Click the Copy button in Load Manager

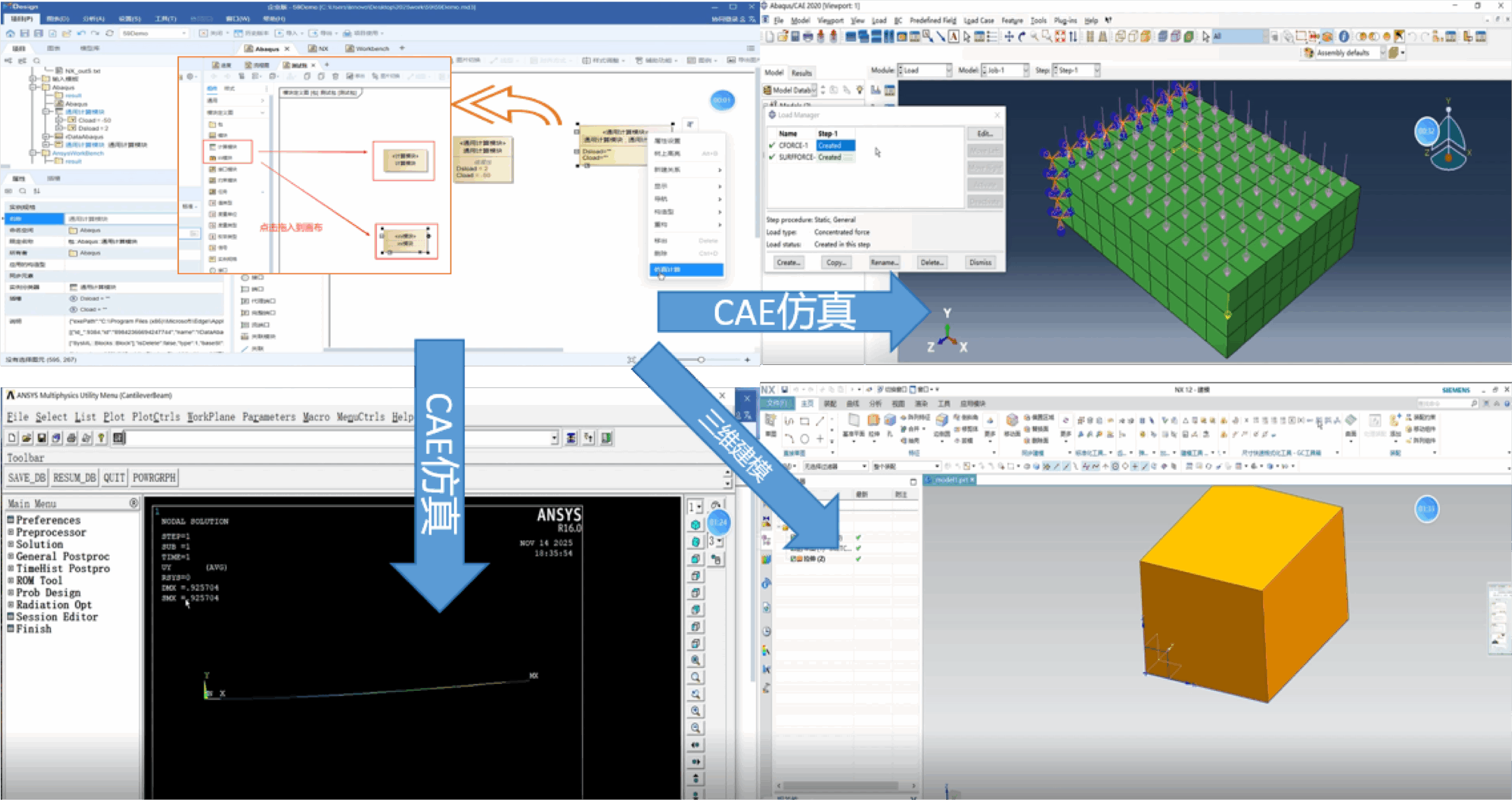pos(836,262)
